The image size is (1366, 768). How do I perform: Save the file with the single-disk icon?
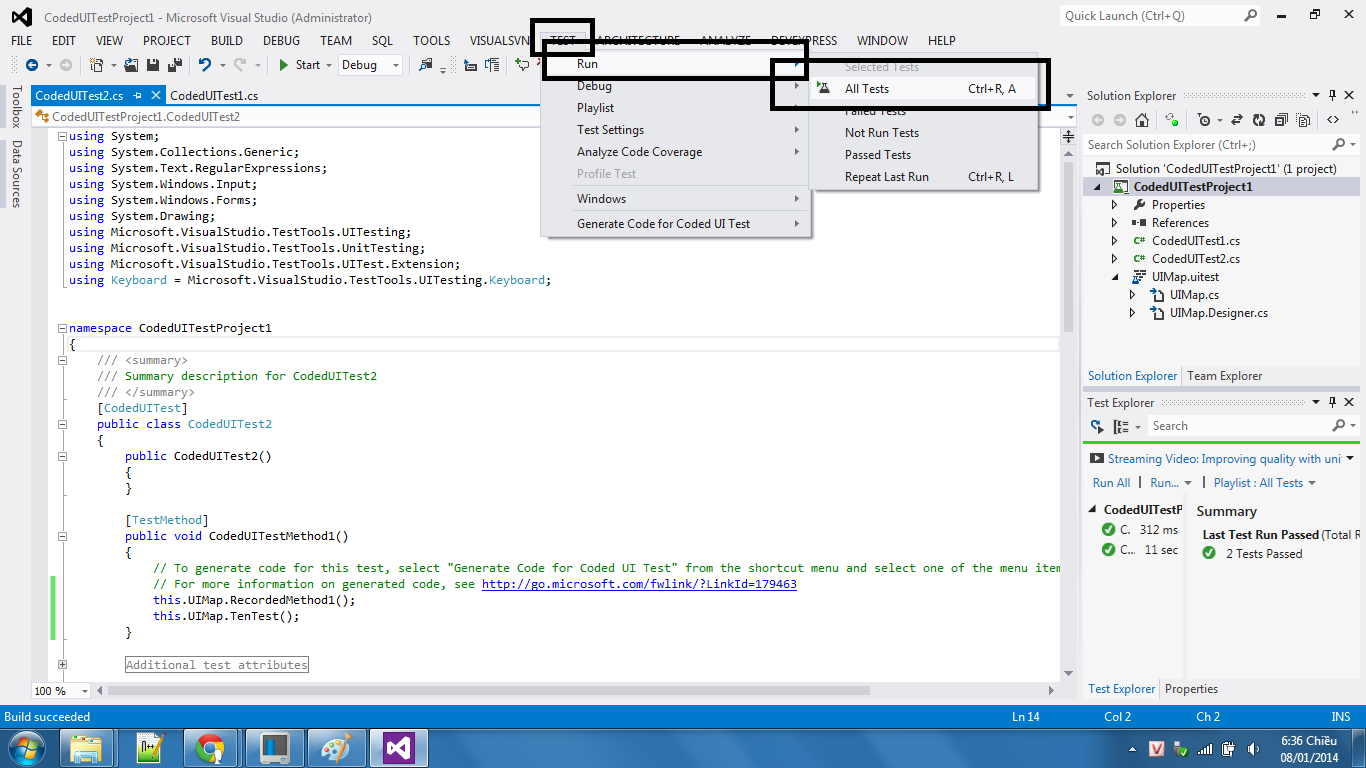point(154,65)
